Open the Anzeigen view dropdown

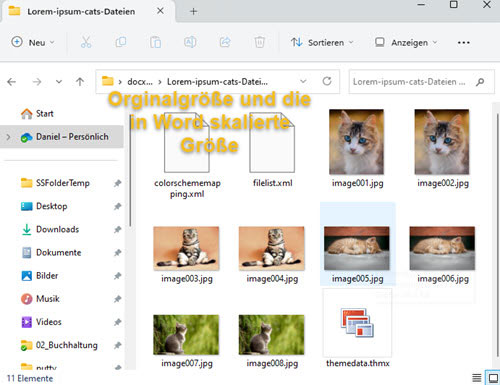pyautogui.click(x=406, y=42)
